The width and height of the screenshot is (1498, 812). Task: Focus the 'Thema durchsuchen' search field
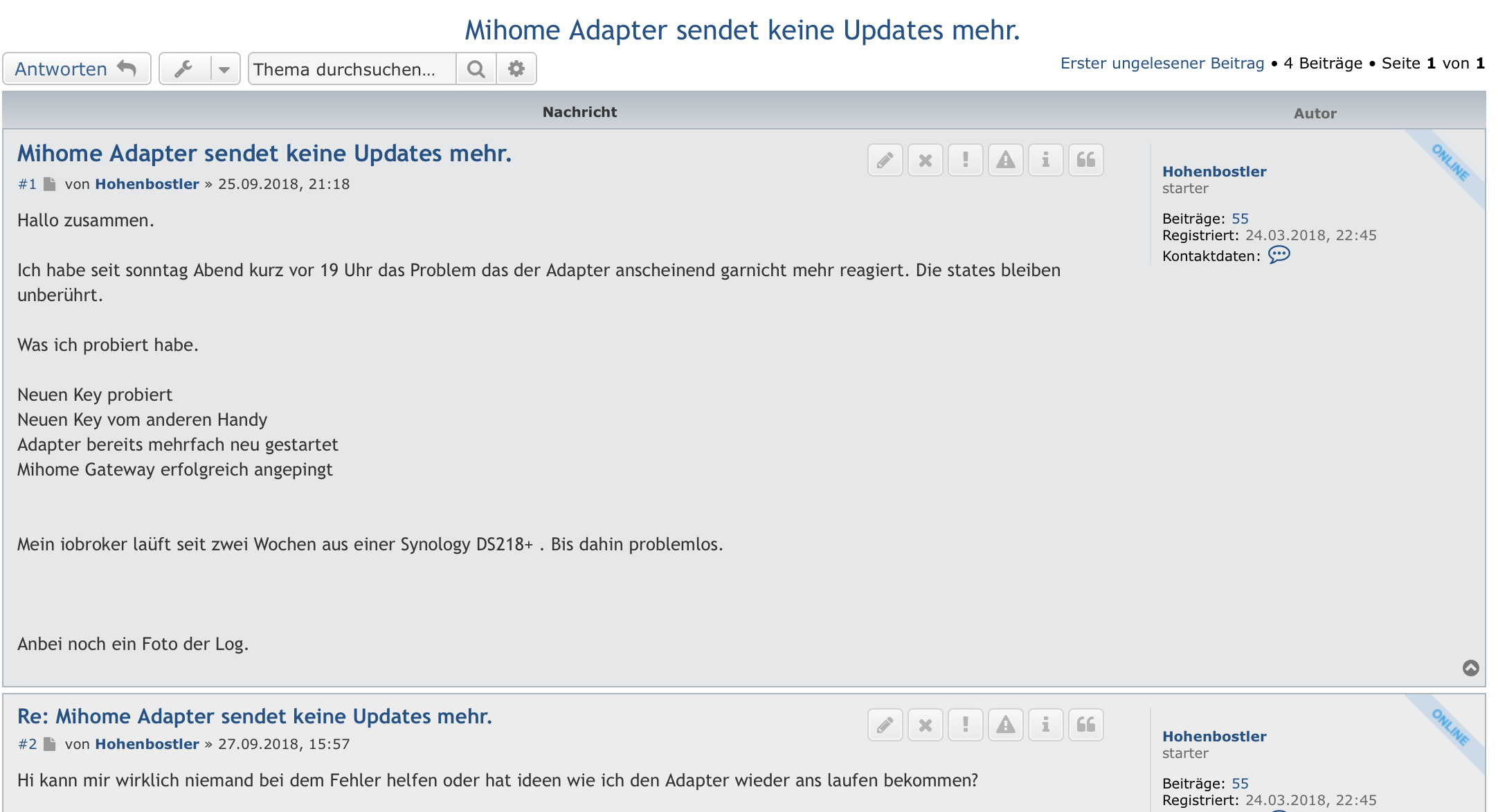pos(352,69)
